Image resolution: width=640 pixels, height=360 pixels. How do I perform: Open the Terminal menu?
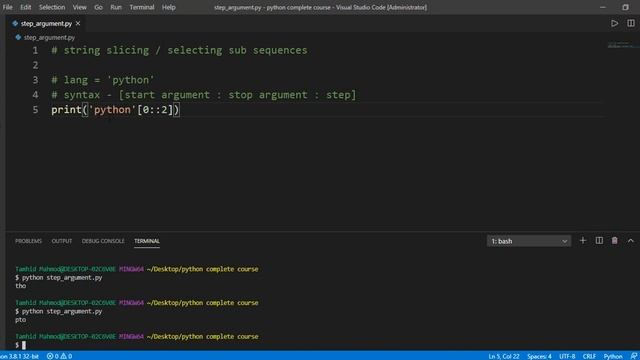pyautogui.click(x=142, y=7)
